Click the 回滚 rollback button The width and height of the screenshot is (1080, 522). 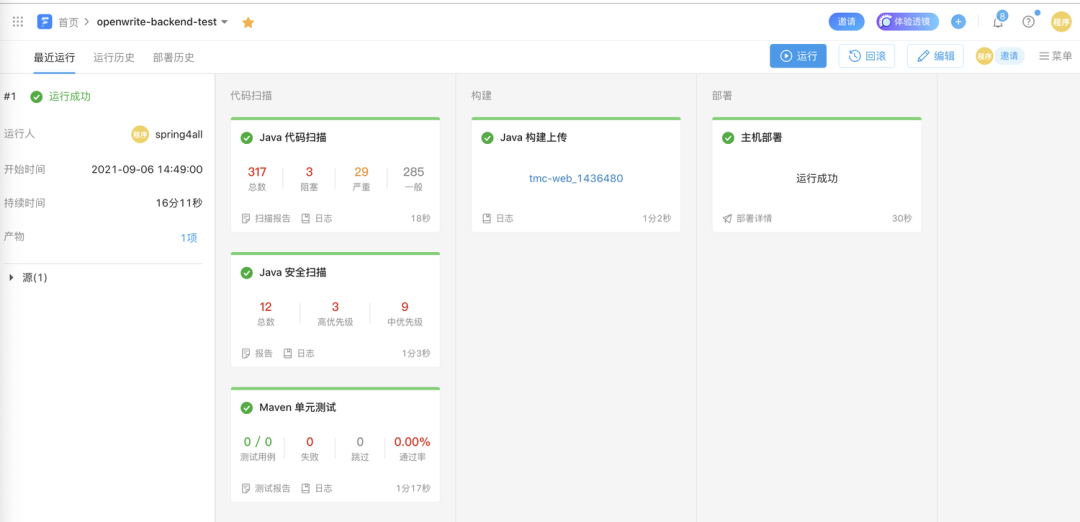(x=866, y=56)
